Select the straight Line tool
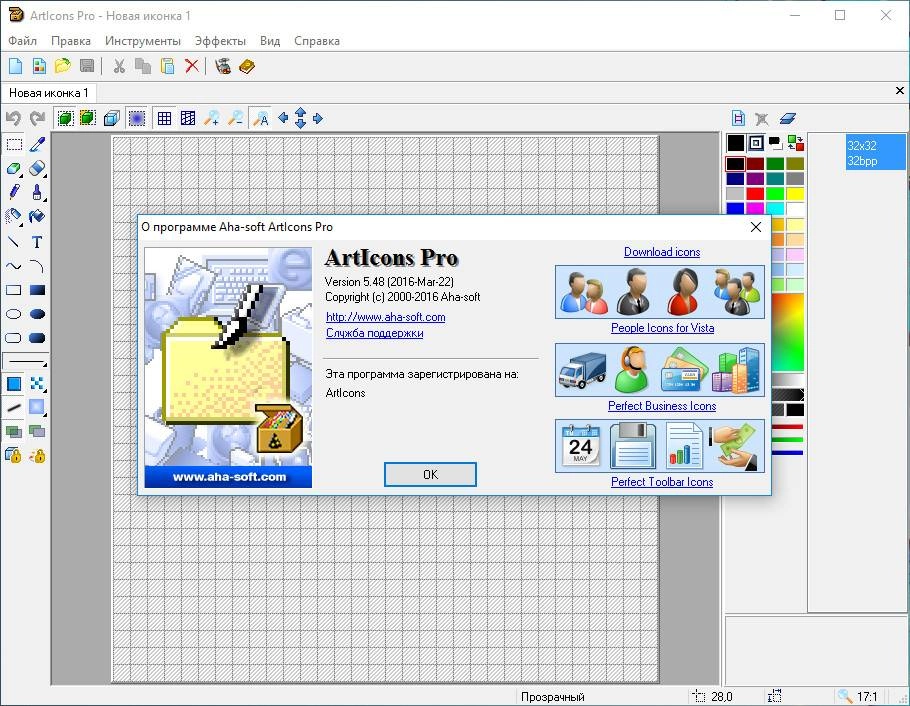Viewport: 910px width, 706px height. point(14,242)
